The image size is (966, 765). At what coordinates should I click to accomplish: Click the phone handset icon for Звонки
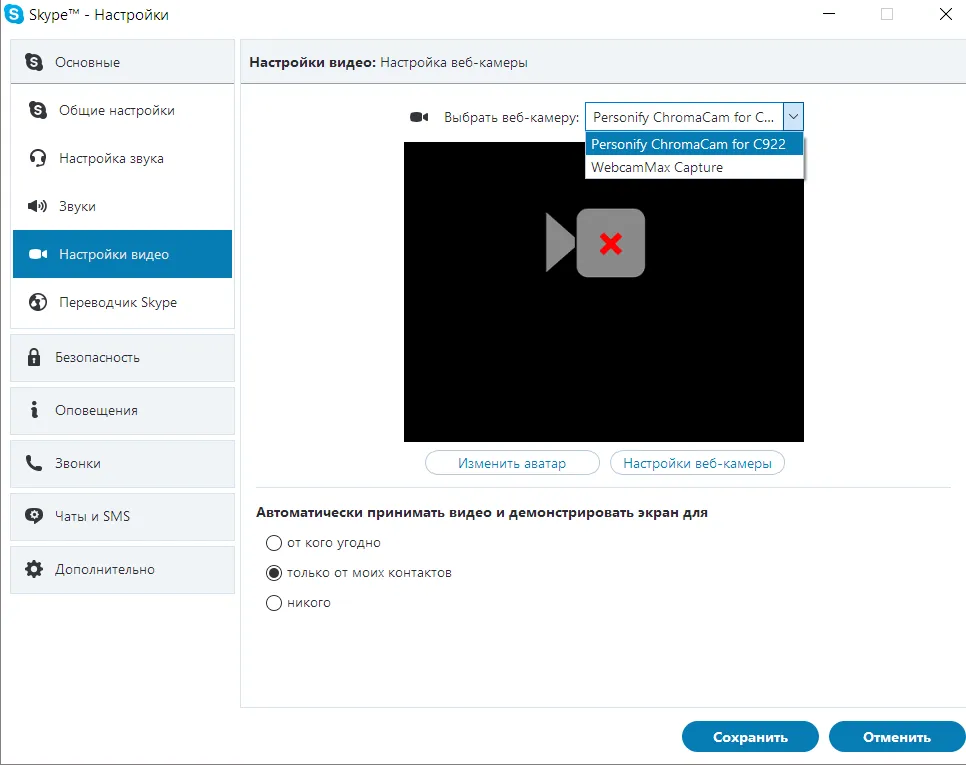[35, 463]
